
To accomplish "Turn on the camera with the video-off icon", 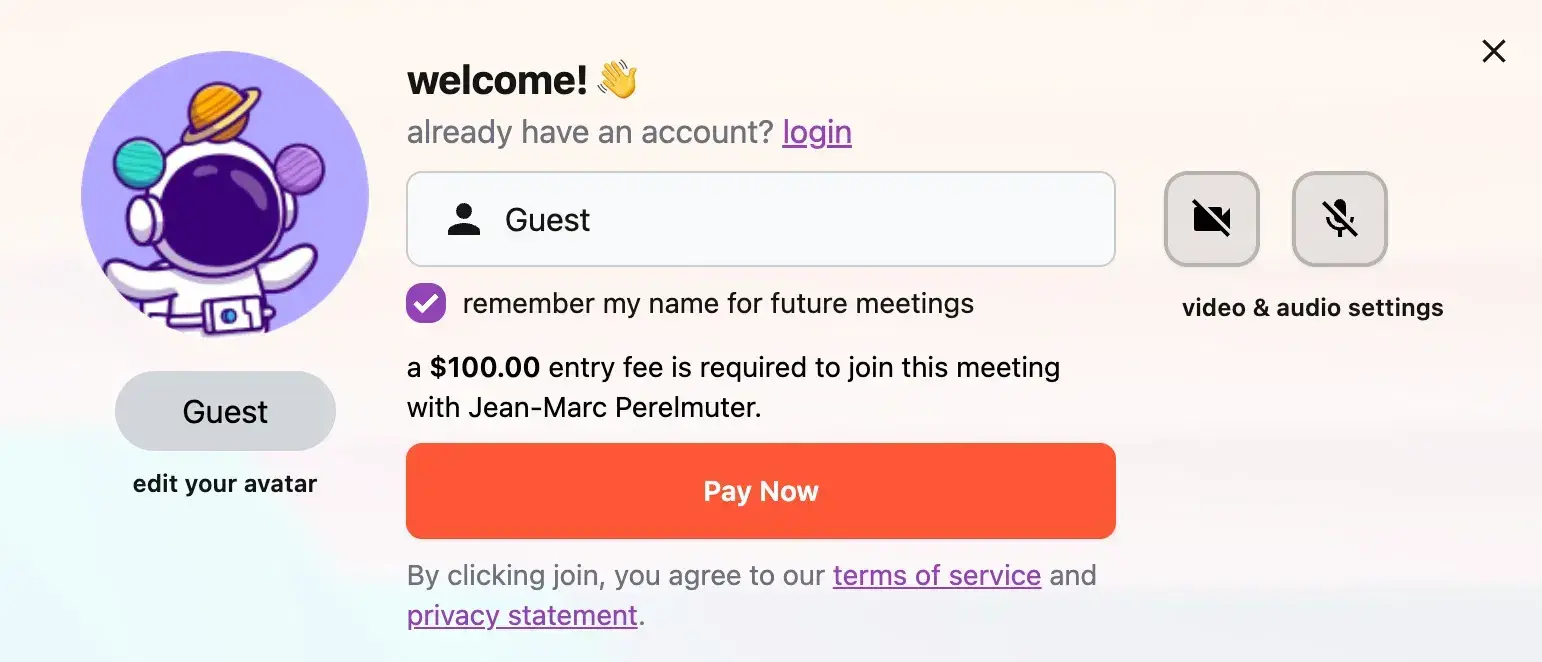I will point(1211,219).
